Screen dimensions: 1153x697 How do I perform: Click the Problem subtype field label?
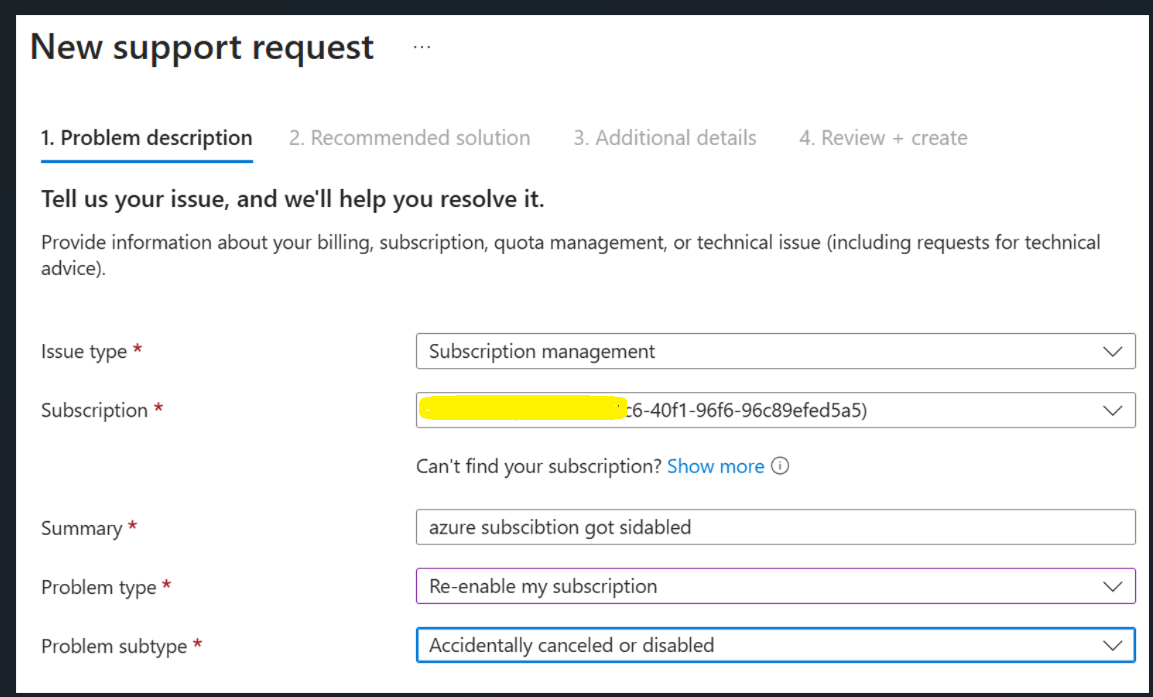(x=114, y=647)
